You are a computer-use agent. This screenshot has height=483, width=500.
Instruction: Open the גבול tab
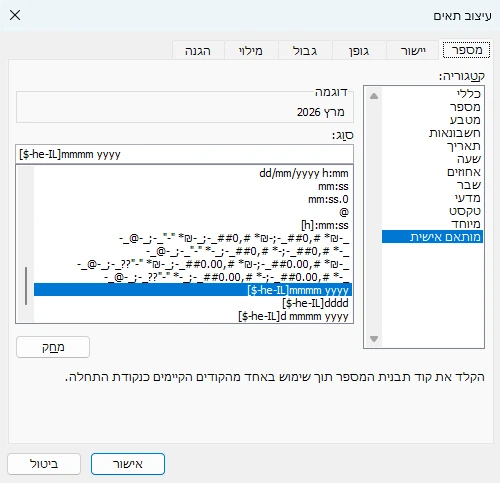point(305,51)
